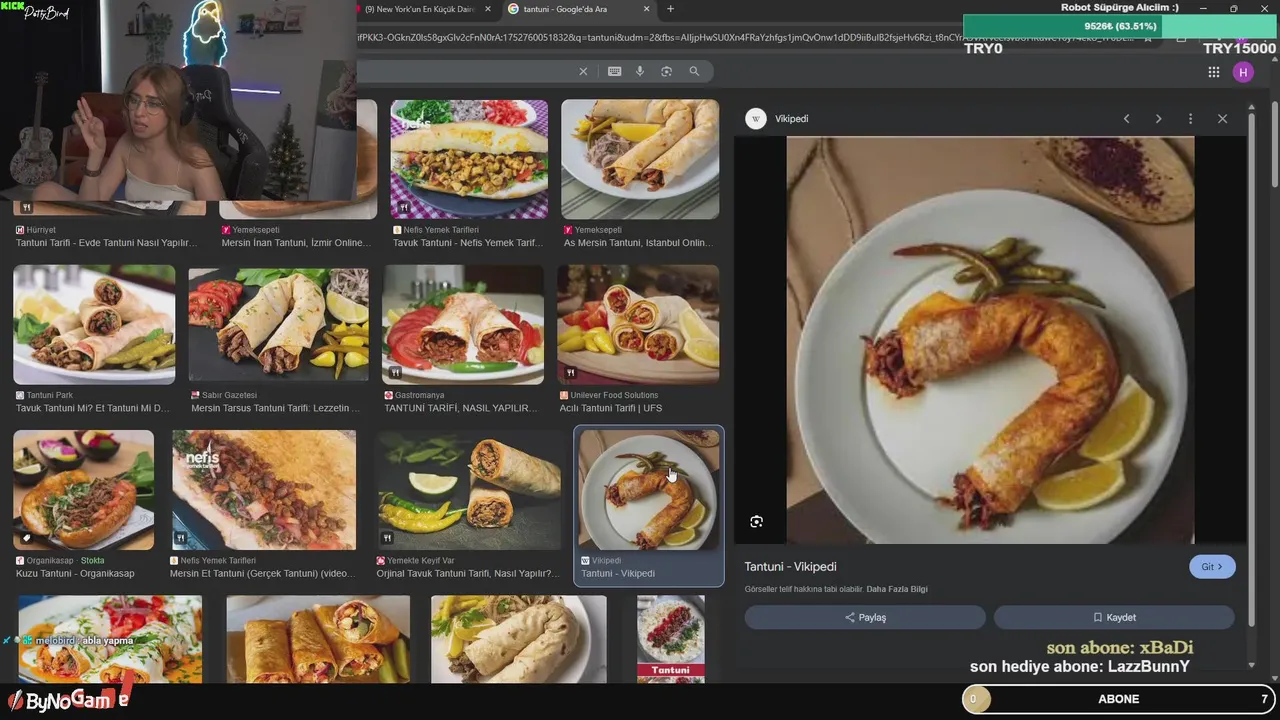Image resolution: width=1280 pixels, height=720 pixels.
Task: Click the Acılı Tantuni Tarifi | UFS caption
Action: [611, 408]
